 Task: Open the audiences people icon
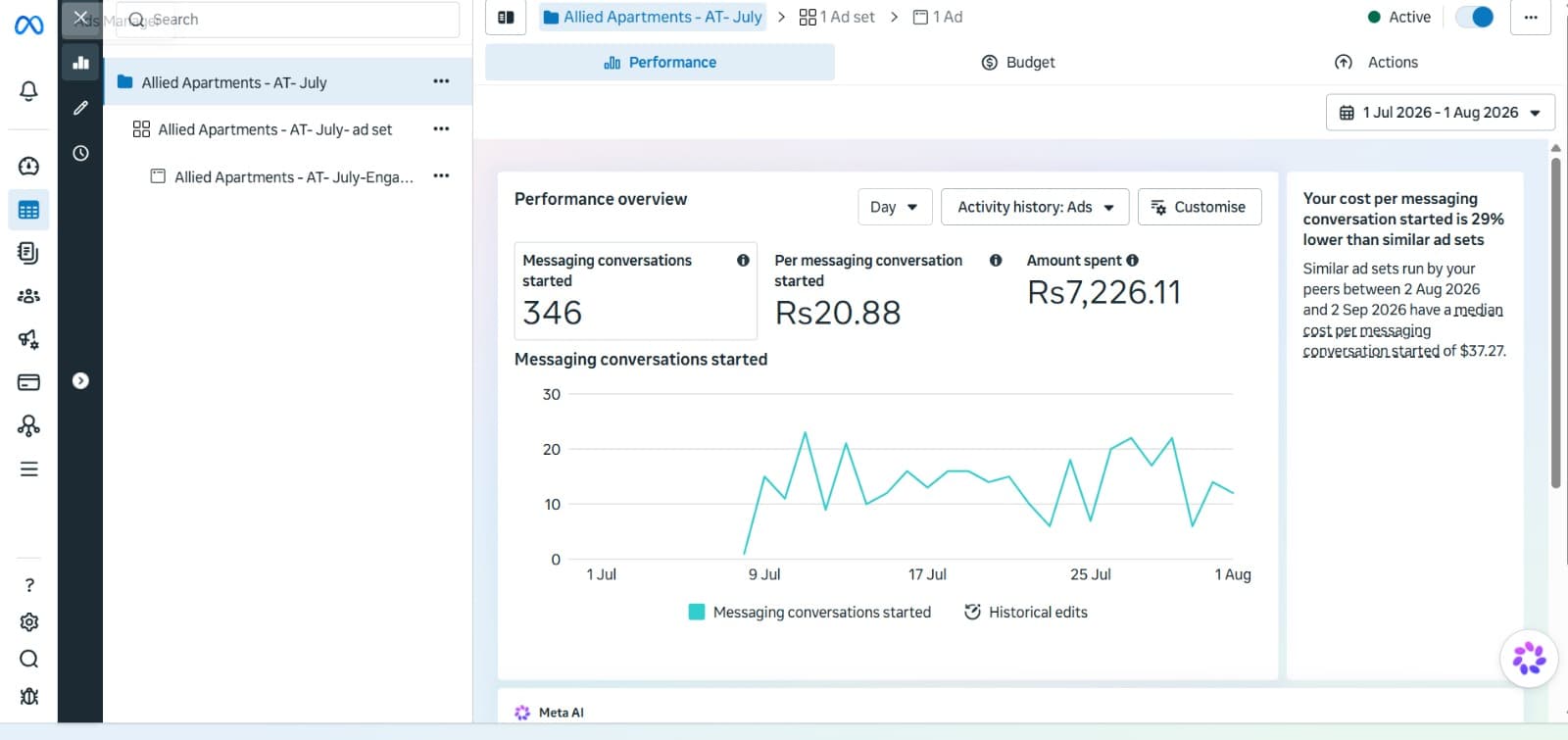coord(28,296)
